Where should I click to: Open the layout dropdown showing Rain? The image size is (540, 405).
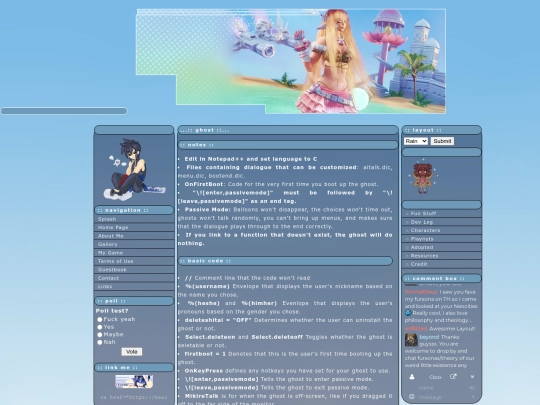pyautogui.click(x=416, y=141)
